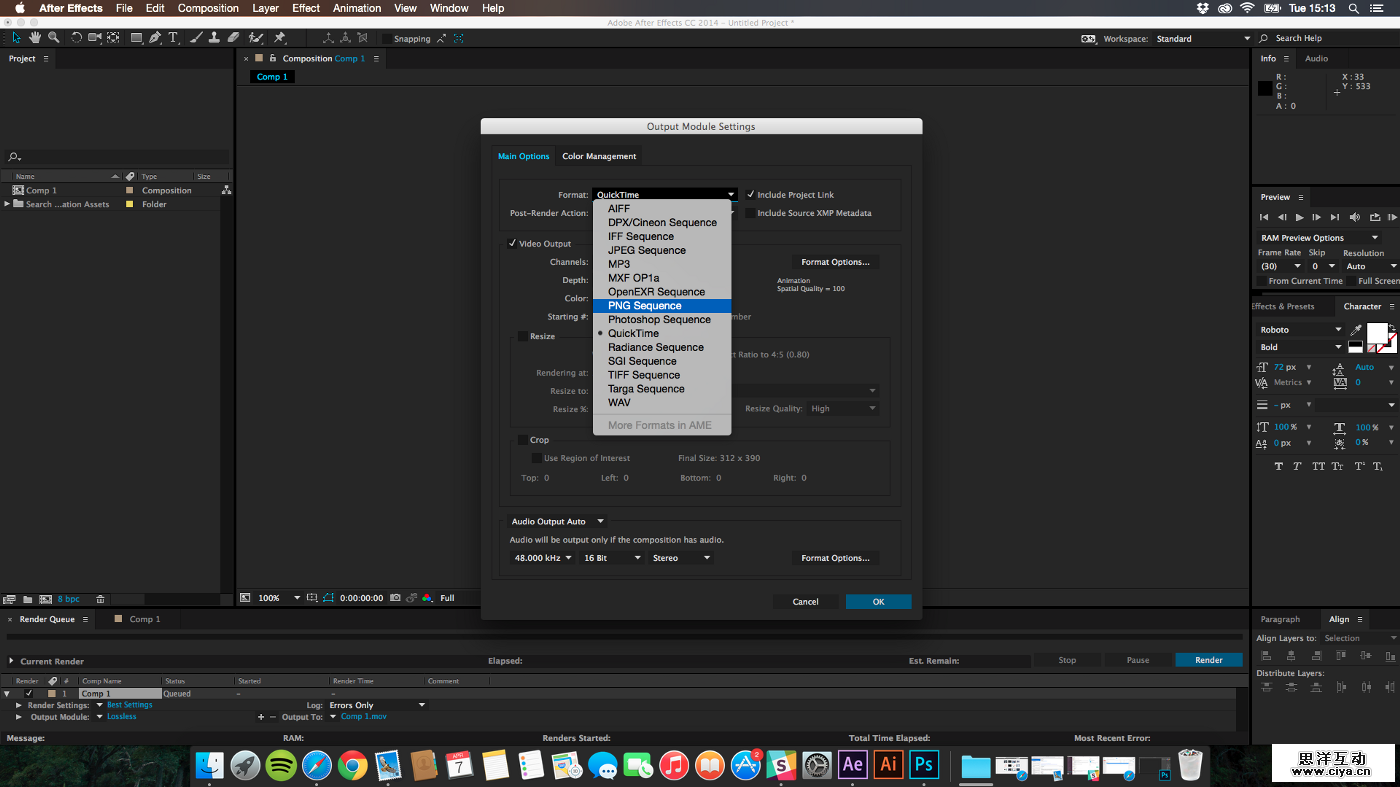
Task: Click the Cancel button in dialog
Action: tap(805, 602)
